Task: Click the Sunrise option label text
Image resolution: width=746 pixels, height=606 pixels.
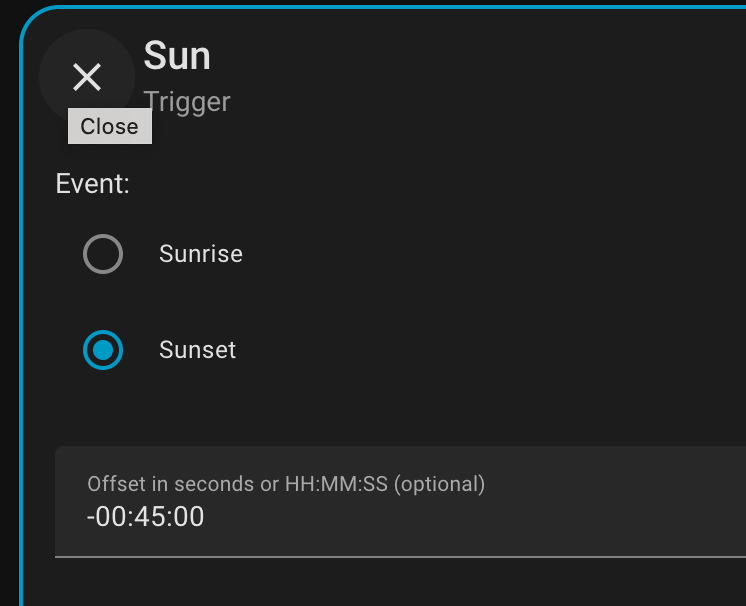Action: click(200, 254)
